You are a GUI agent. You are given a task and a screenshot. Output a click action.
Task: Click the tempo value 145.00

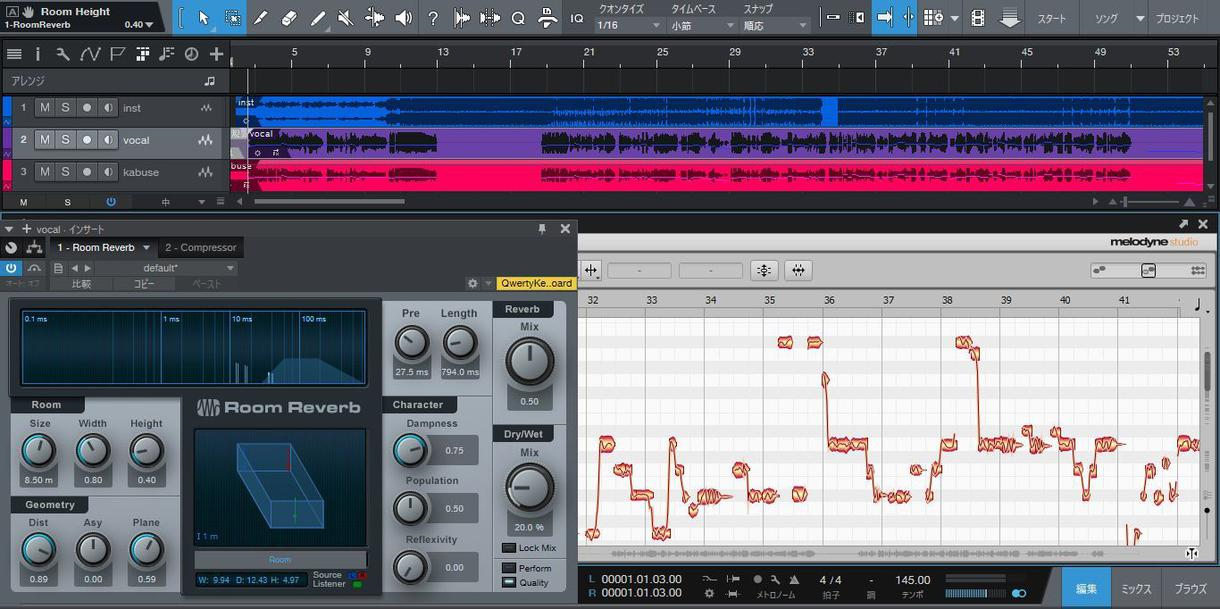tap(912, 579)
